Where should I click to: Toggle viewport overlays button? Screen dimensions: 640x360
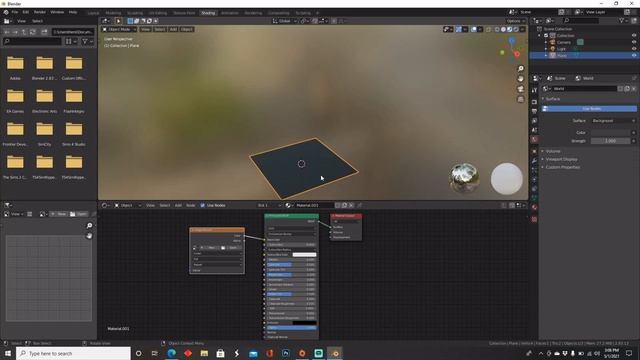[x=474, y=29]
